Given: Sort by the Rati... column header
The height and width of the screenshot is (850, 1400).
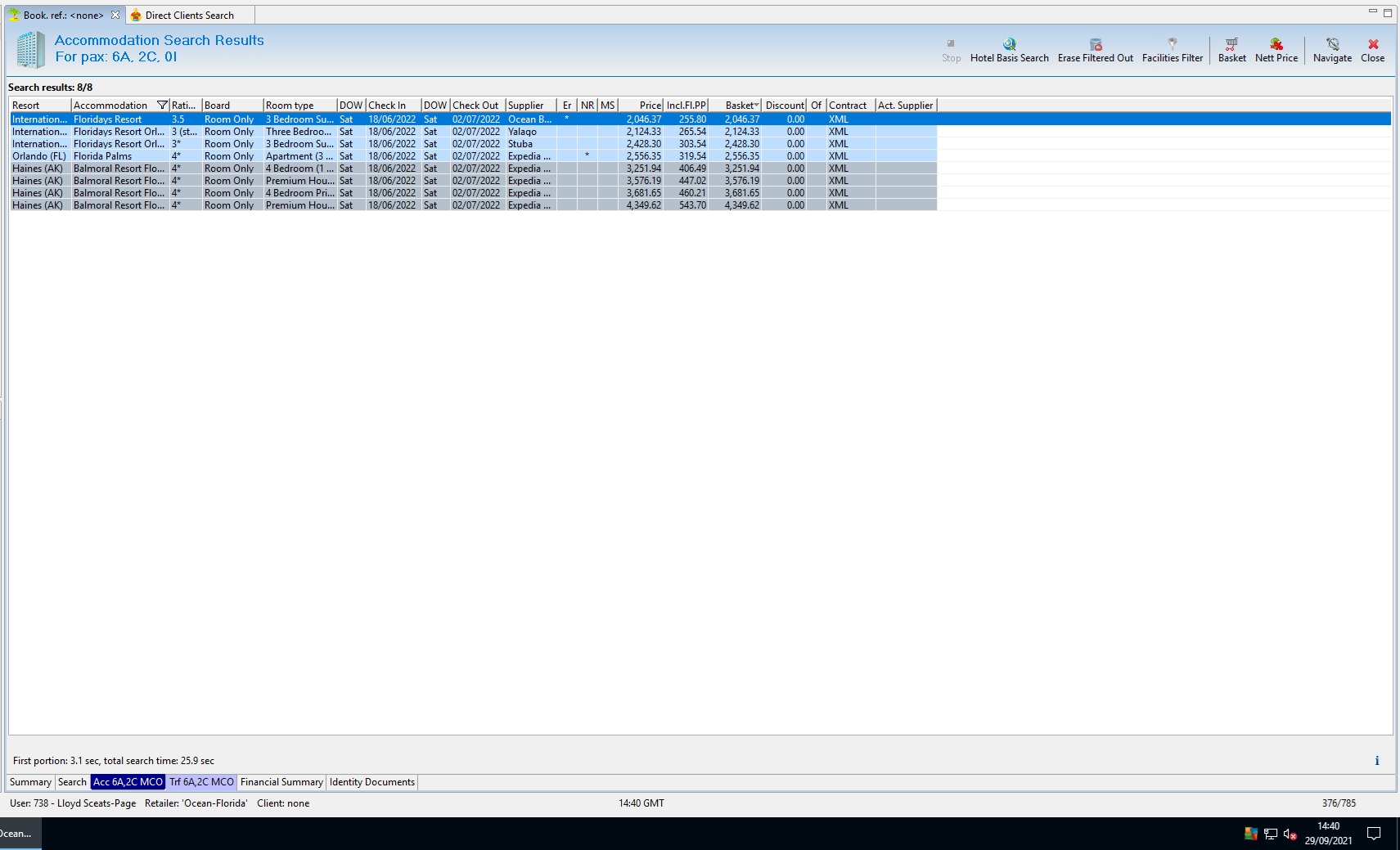Looking at the screenshot, I should 186,106.
